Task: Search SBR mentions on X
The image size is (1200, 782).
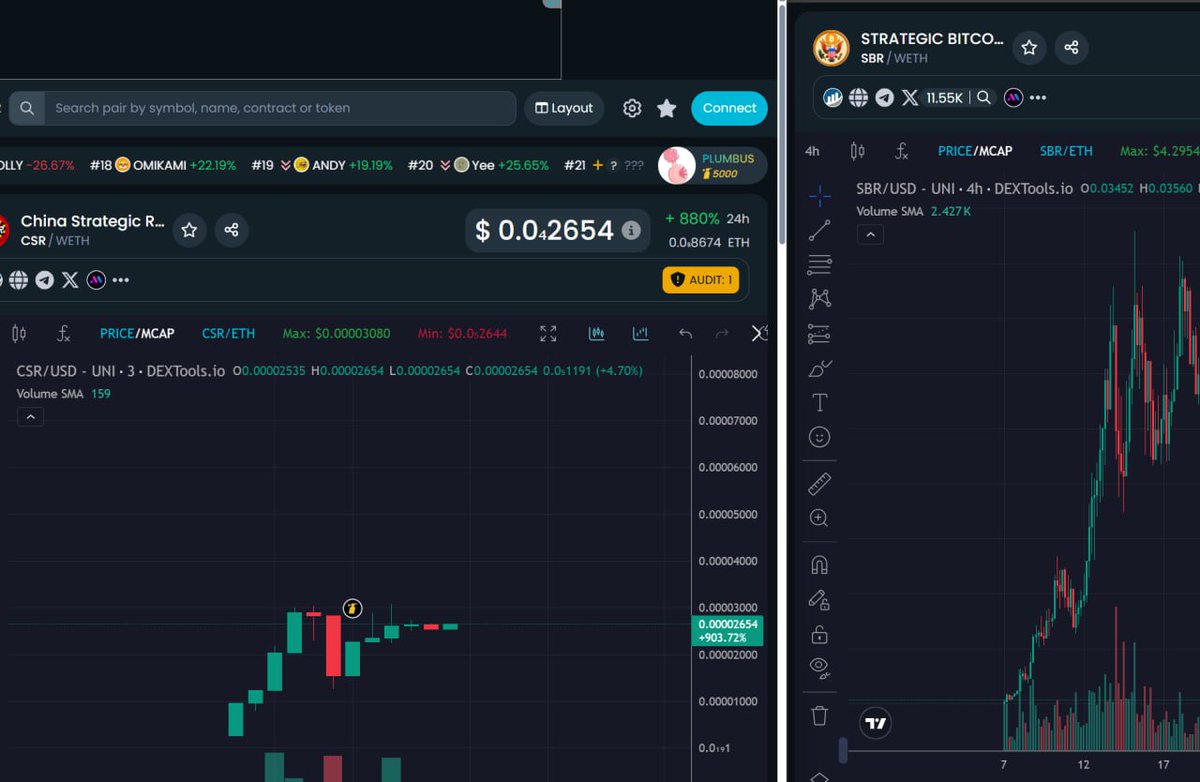Action: 984,98
